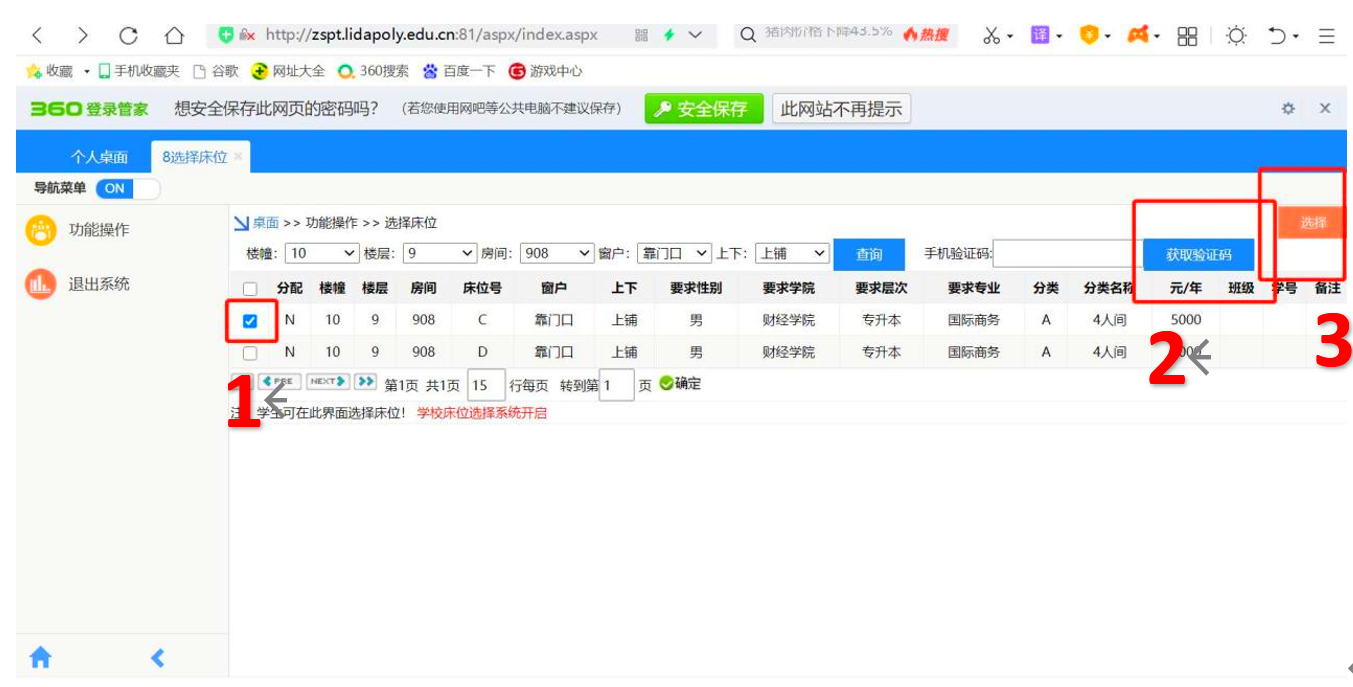The height and width of the screenshot is (687, 1353).
Task: Click the NEXT page button
Action: [328, 382]
